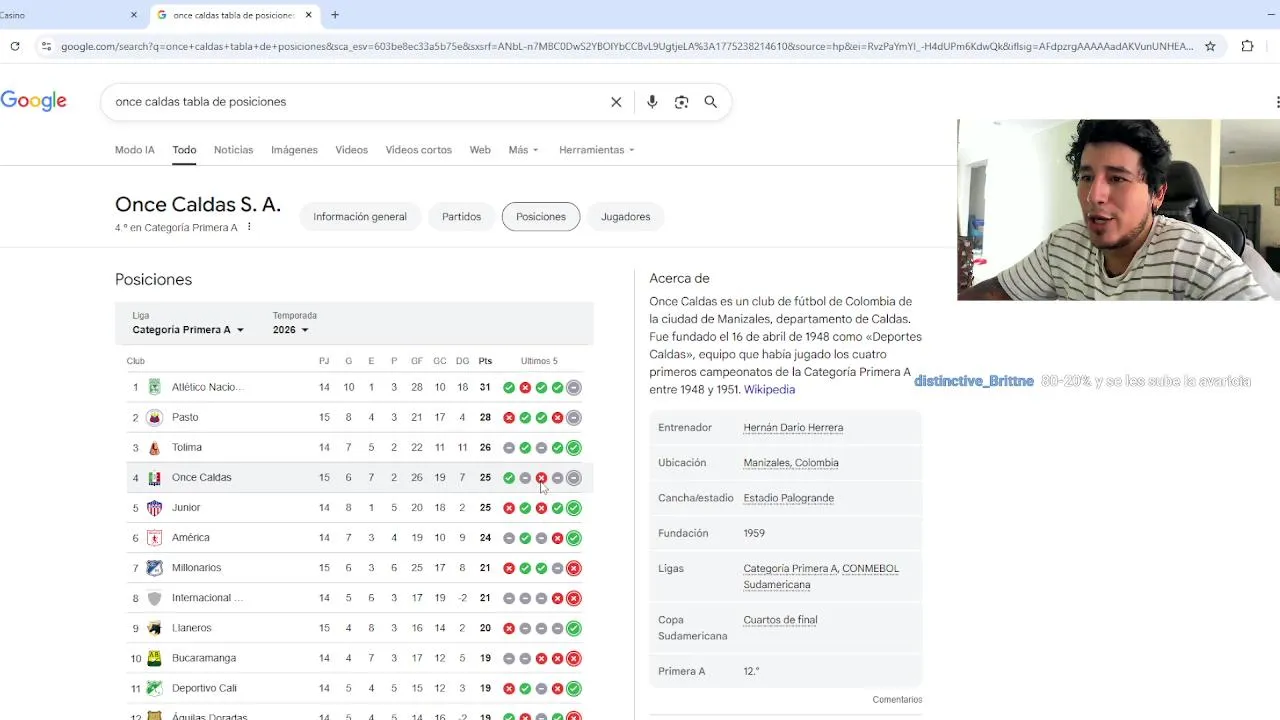Click the streamer webcam overlay
Image resolution: width=1280 pixels, height=720 pixels.
coord(1118,210)
